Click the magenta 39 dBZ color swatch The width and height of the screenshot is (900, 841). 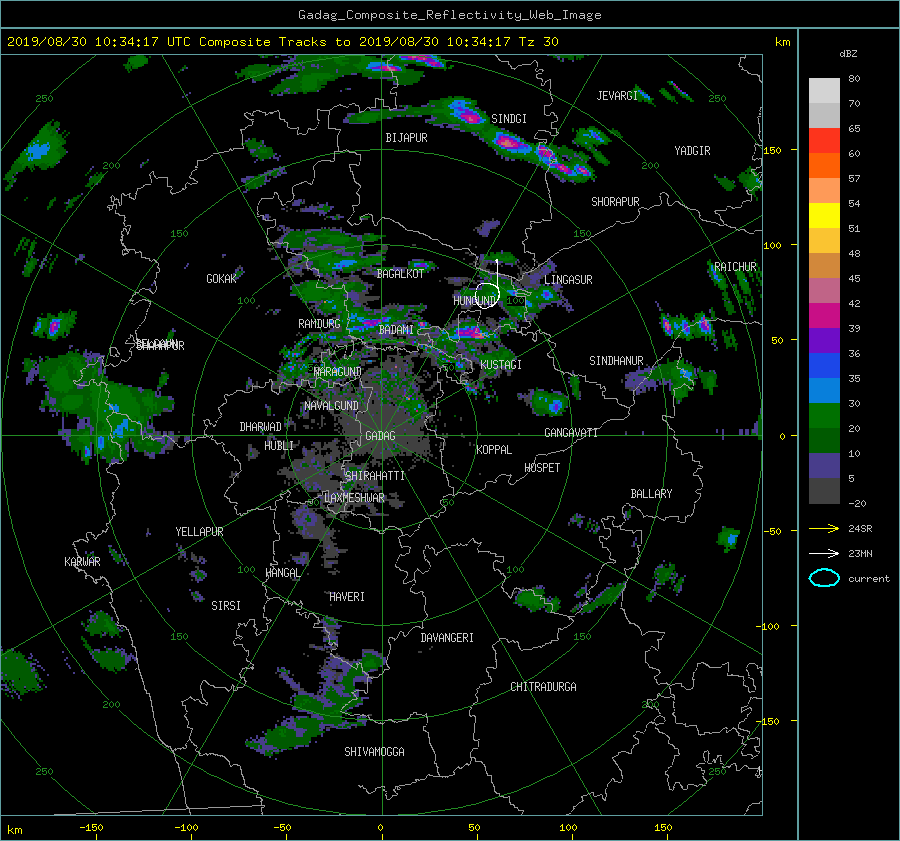(x=824, y=316)
